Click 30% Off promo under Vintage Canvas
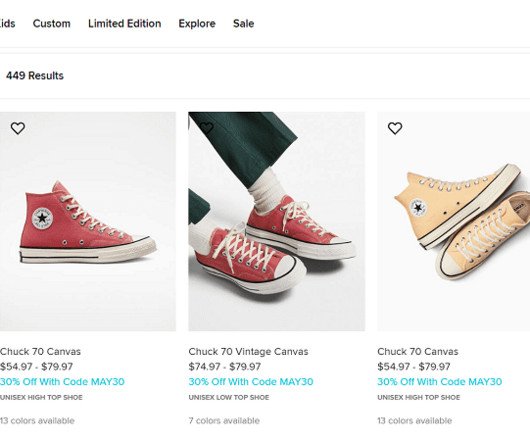This screenshot has width=530, height=443. click(251, 382)
